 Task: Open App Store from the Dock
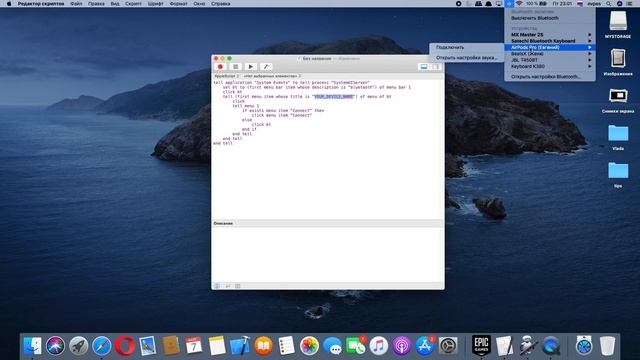tap(425, 346)
